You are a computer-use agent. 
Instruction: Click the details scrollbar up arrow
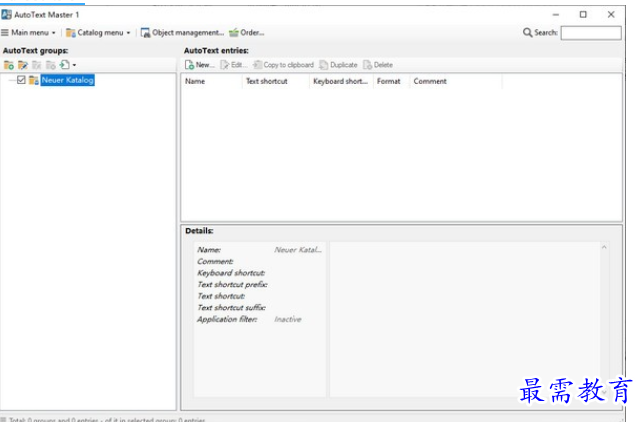(604, 247)
